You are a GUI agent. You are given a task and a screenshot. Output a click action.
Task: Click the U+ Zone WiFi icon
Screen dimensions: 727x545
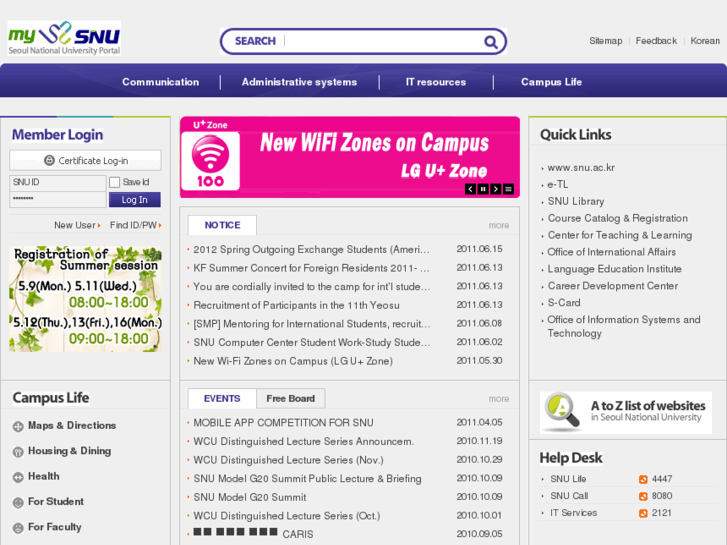pyautogui.click(x=210, y=161)
